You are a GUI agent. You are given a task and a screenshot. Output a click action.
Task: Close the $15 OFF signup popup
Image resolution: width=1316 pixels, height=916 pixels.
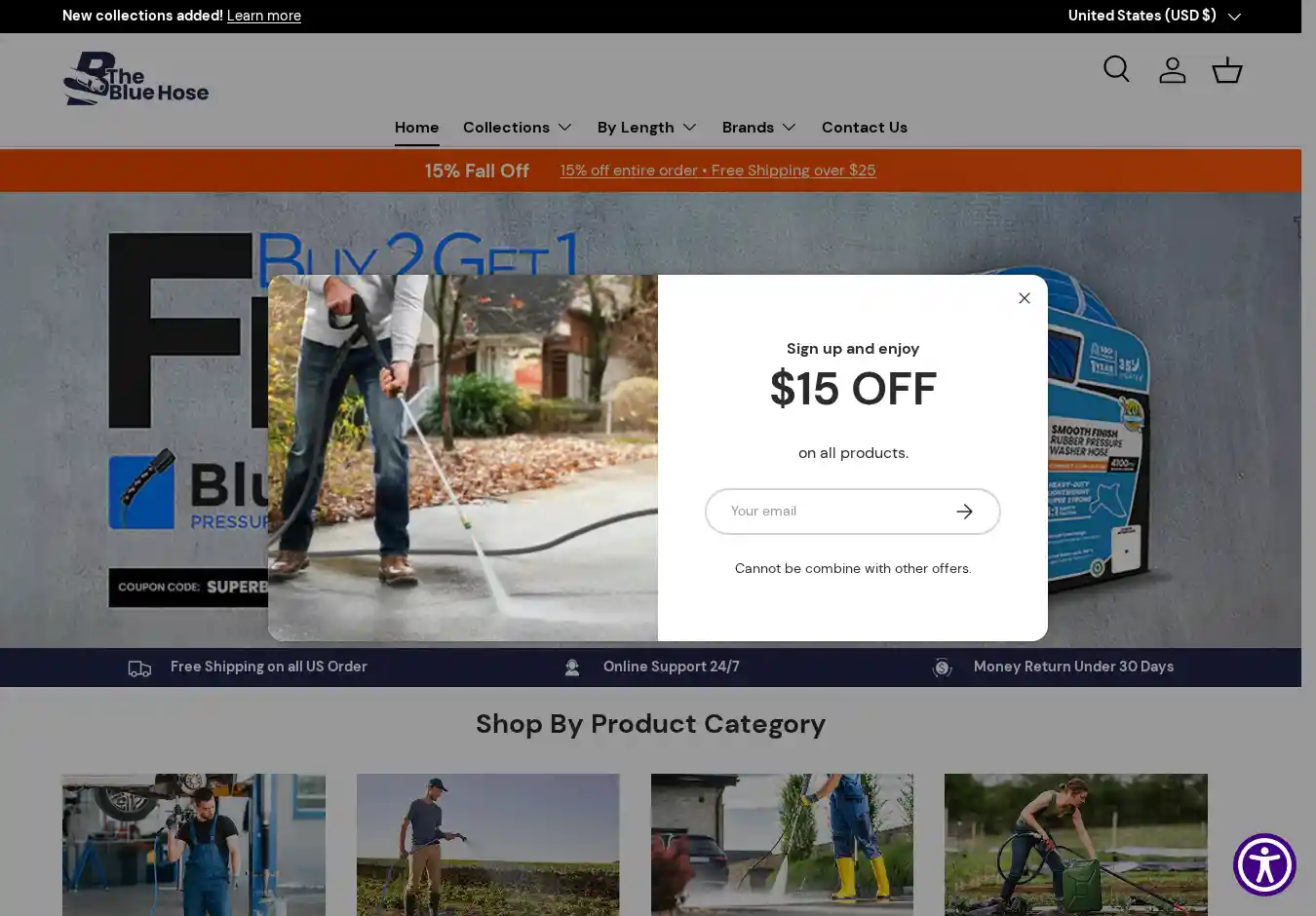pyautogui.click(x=1024, y=298)
